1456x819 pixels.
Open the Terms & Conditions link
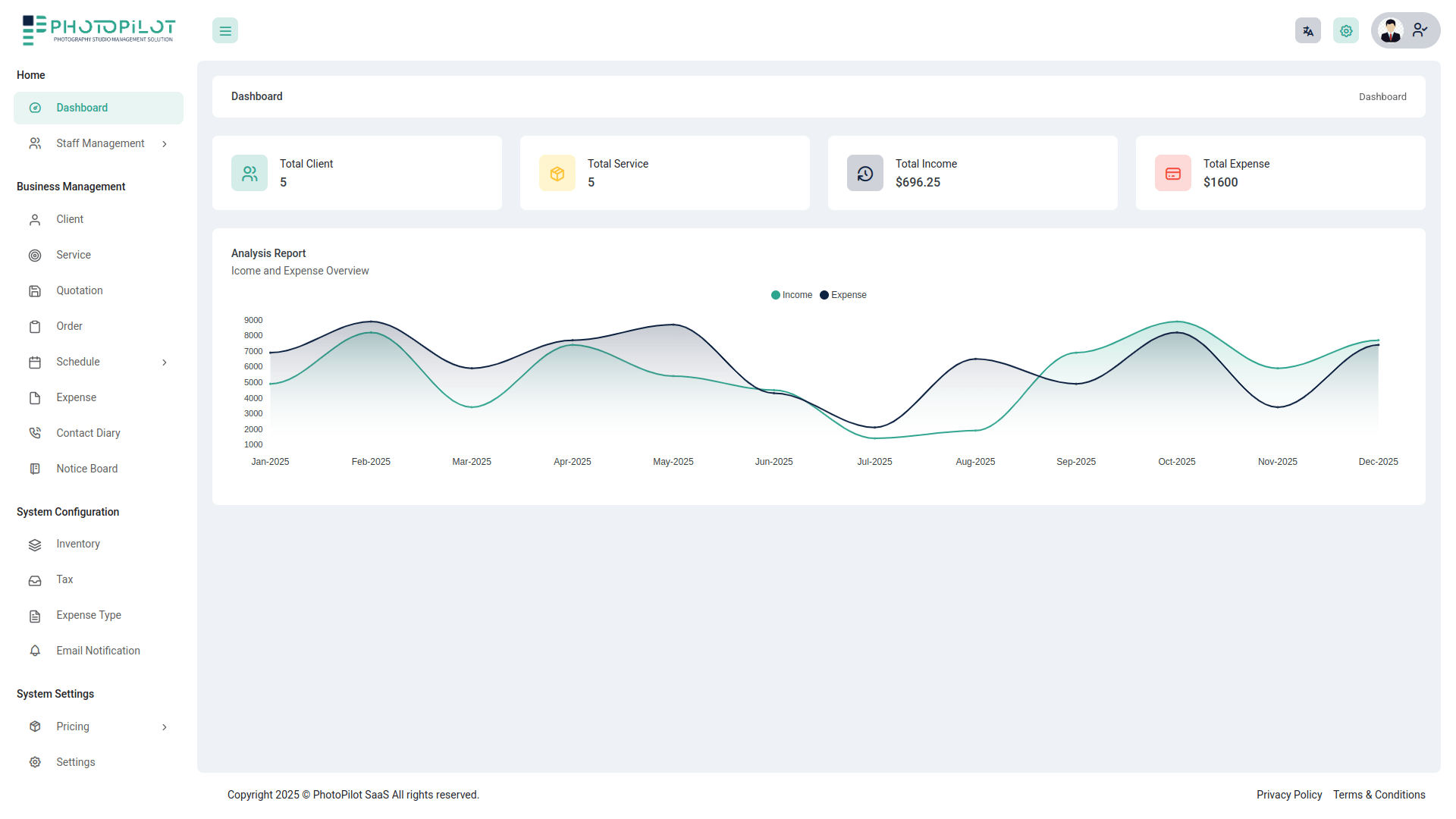coord(1379,795)
